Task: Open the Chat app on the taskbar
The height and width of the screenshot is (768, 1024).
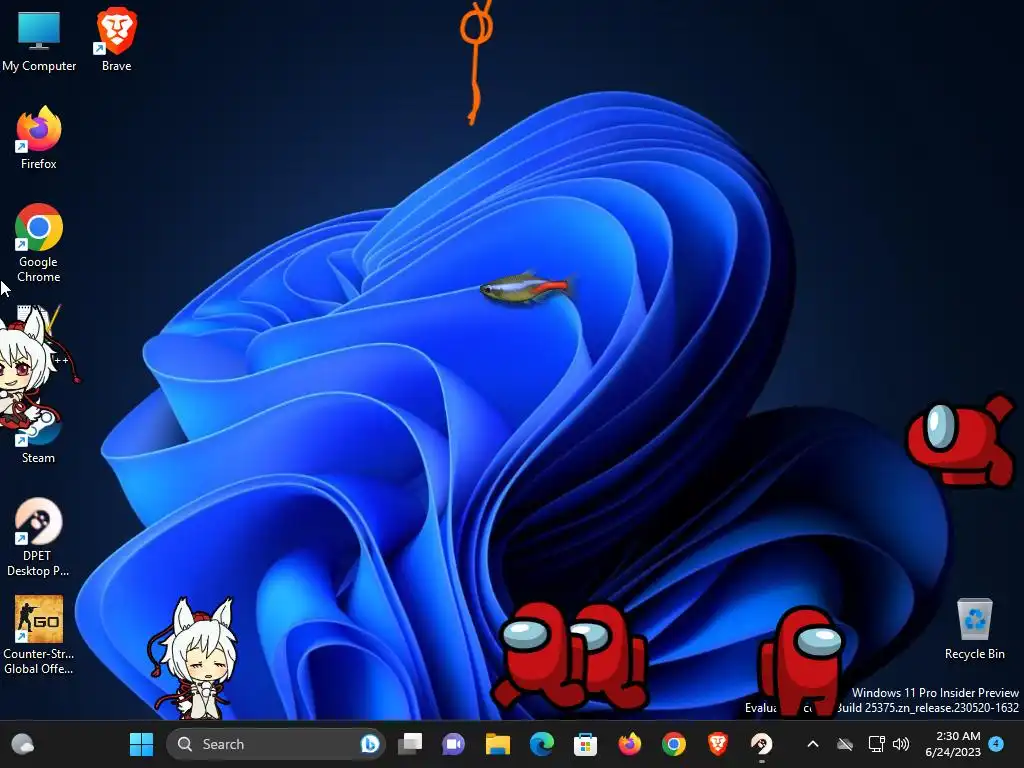Action: [453, 744]
